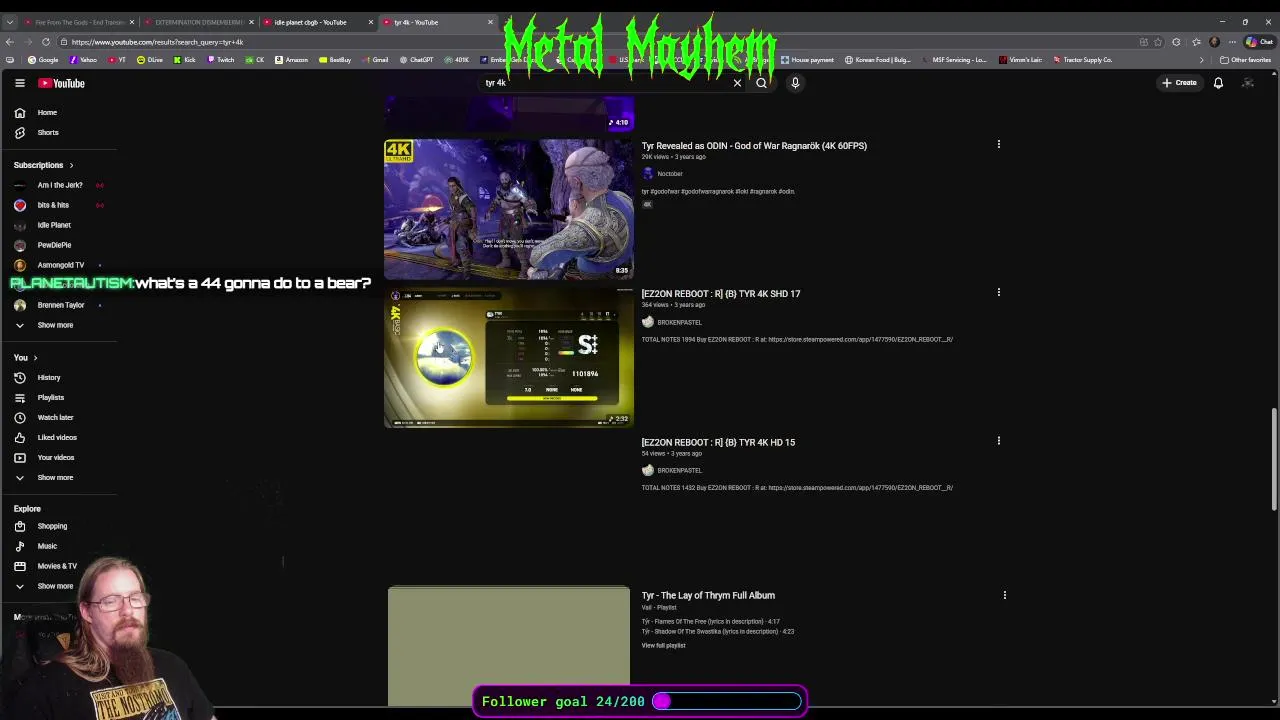Open the Twitch bookmark
Viewport: 1280px width, 720px height.
point(220,60)
